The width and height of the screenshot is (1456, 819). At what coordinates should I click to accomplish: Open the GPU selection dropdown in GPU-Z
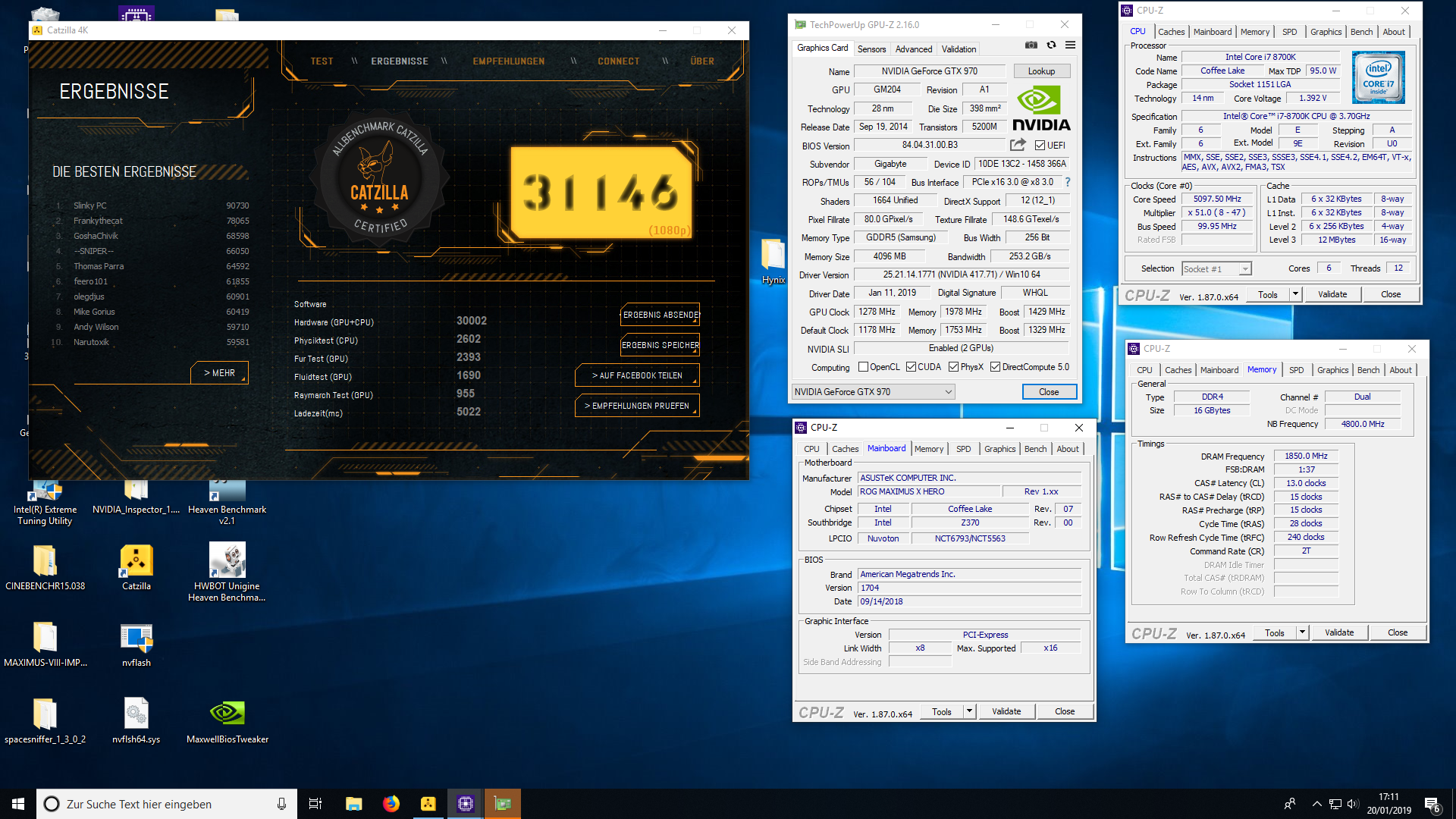874,392
